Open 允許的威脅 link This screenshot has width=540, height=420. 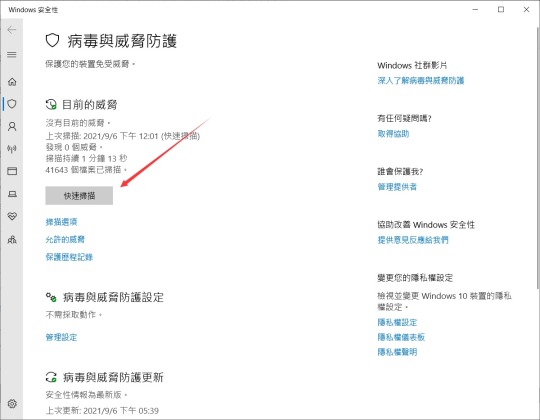pyautogui.click(x=65, y=239)
